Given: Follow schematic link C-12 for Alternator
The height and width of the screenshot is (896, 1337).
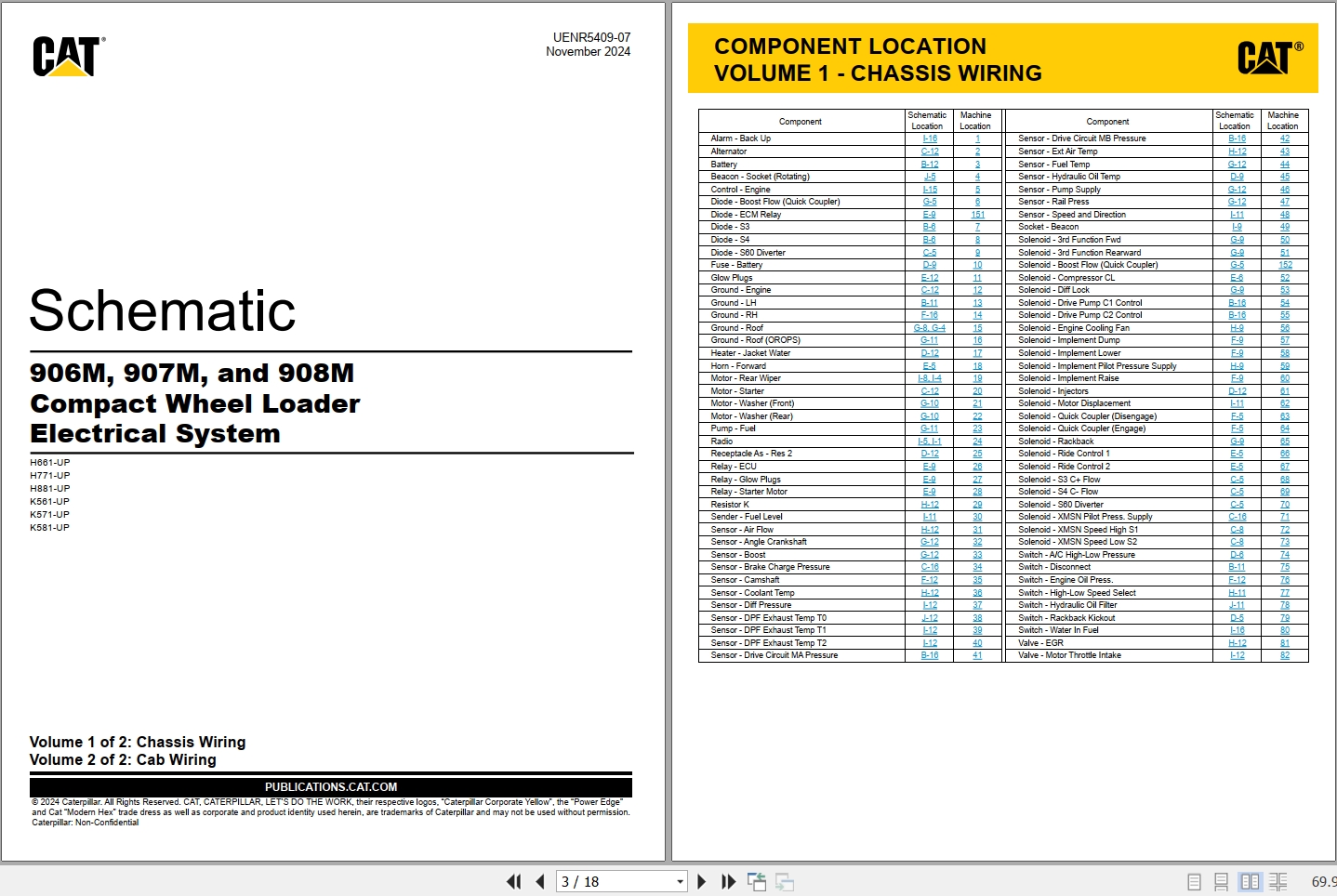Looking at the screenshot, I should coord(930,152).
